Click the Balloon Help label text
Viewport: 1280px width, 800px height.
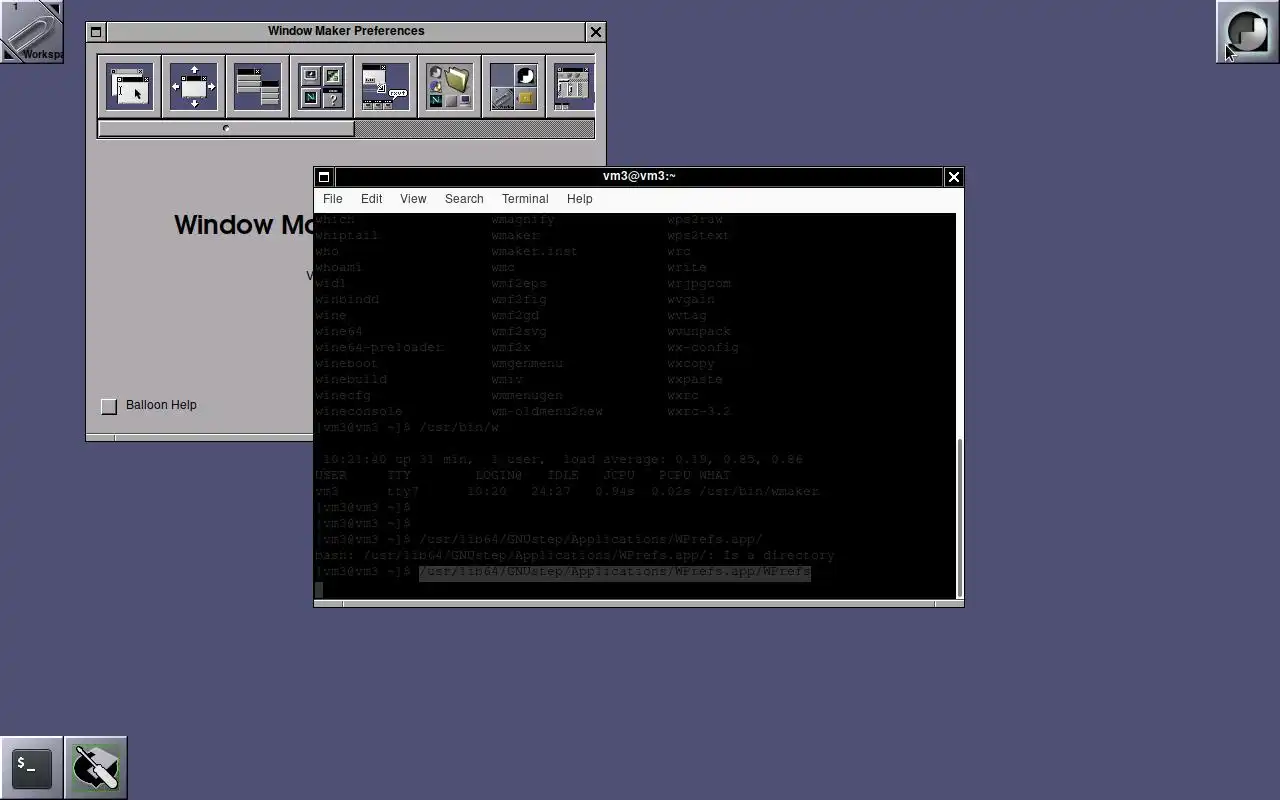[x=161, y=405]
